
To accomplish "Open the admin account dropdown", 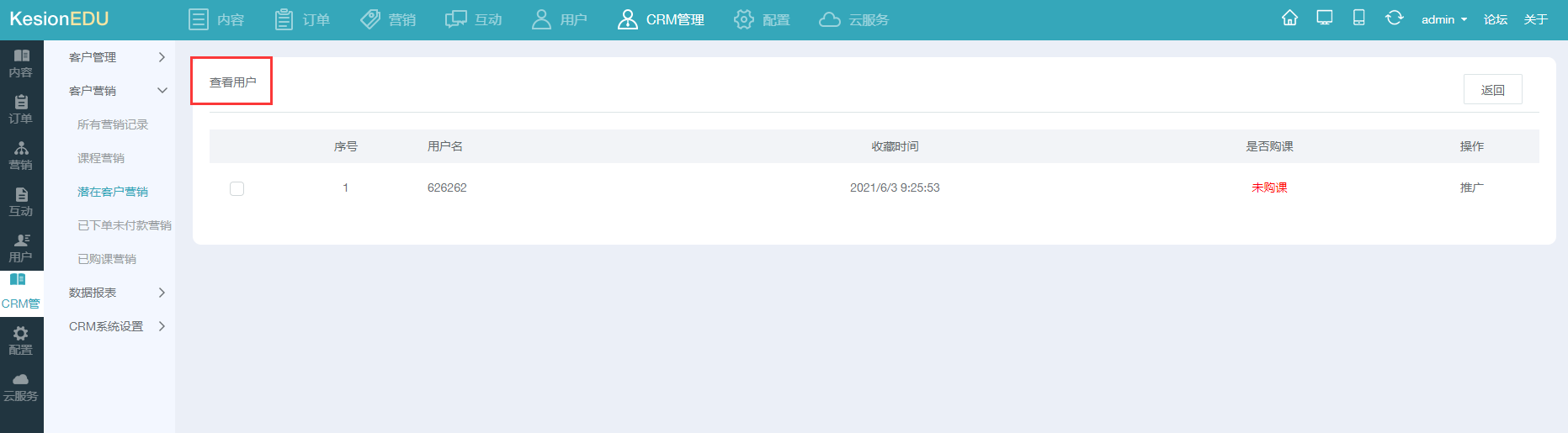I will click(1444, 19).
